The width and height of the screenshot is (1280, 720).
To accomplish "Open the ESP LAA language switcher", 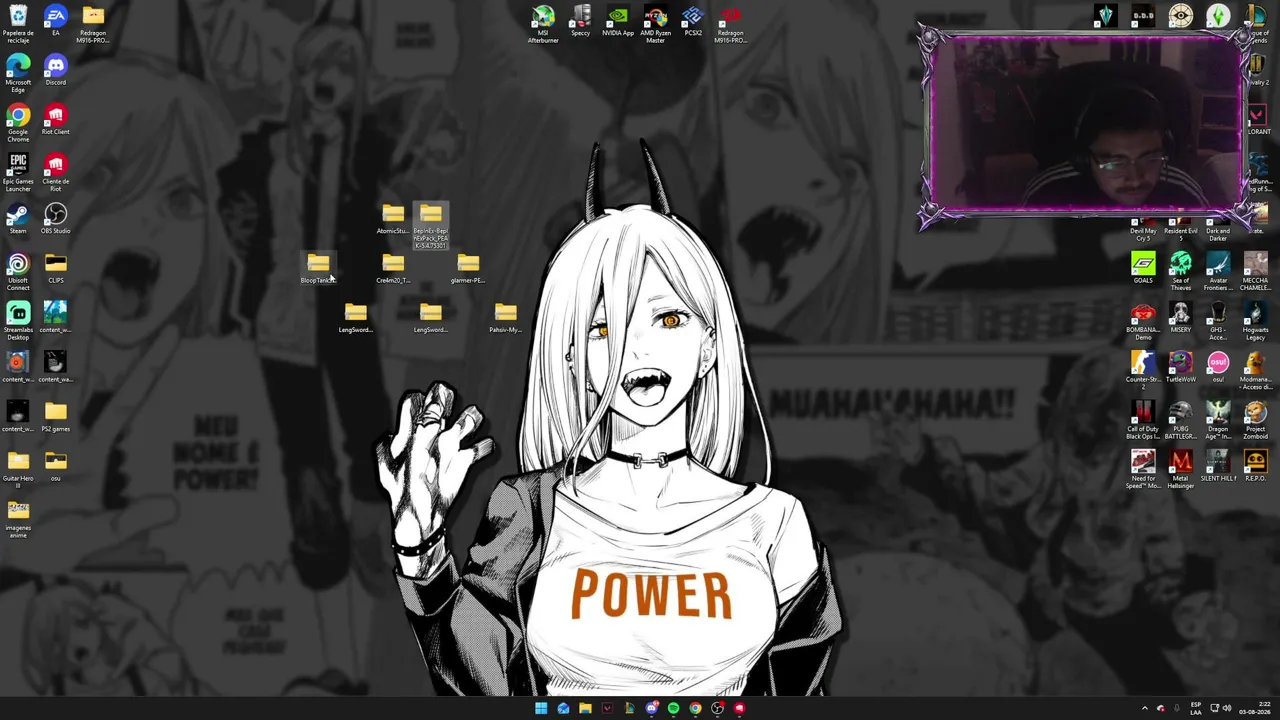I will tap(1195, 708).
